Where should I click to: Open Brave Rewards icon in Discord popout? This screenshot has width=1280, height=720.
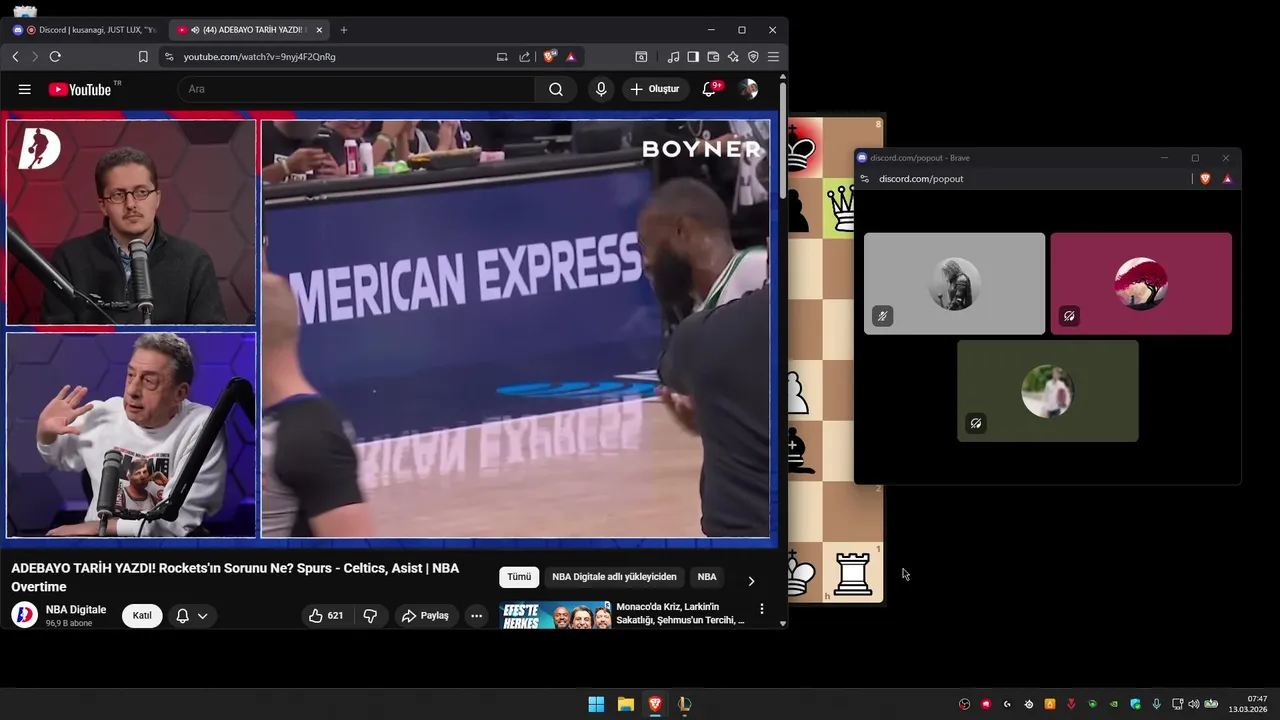click(1227, 179)
